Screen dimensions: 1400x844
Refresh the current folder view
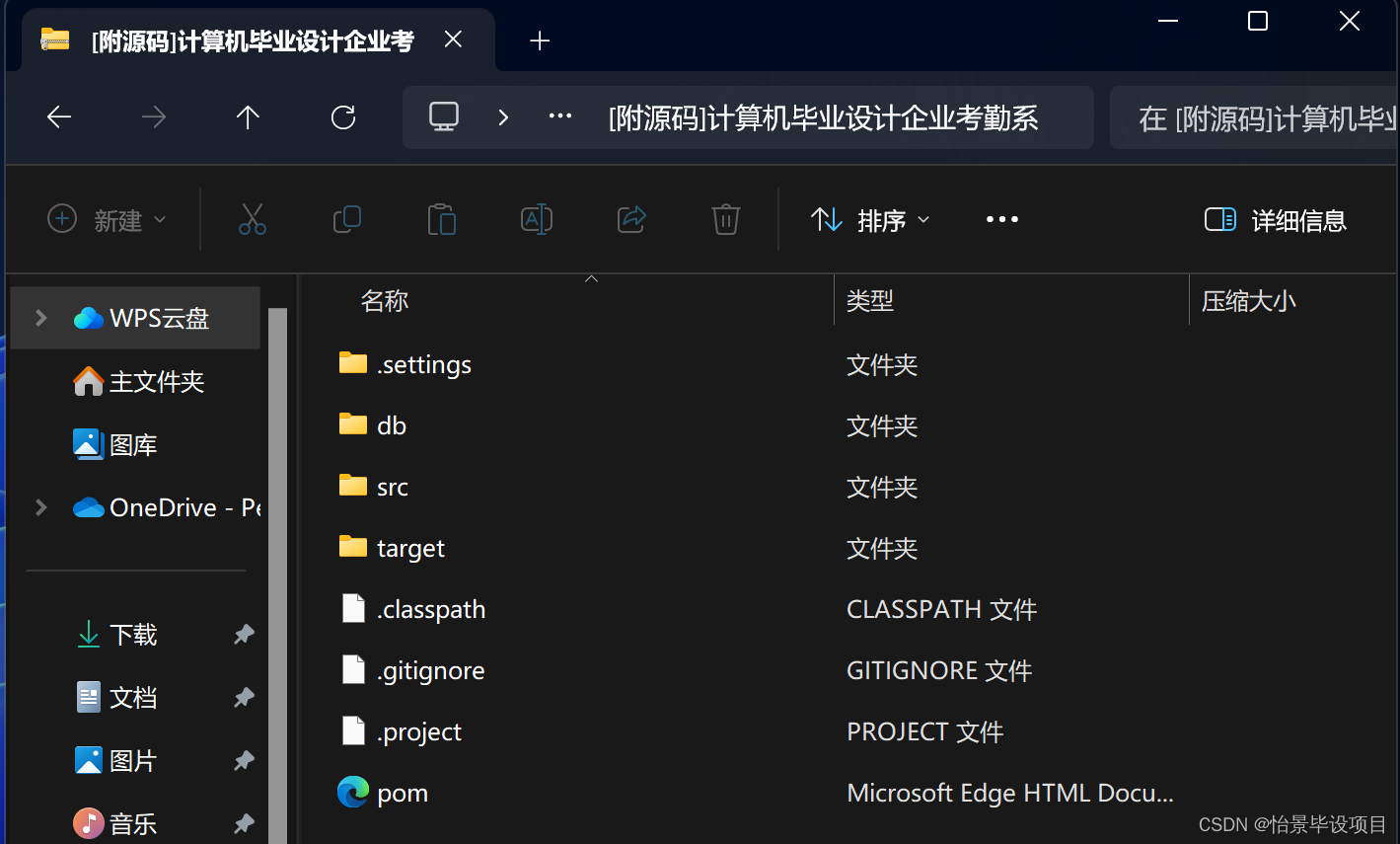point(342,116)
